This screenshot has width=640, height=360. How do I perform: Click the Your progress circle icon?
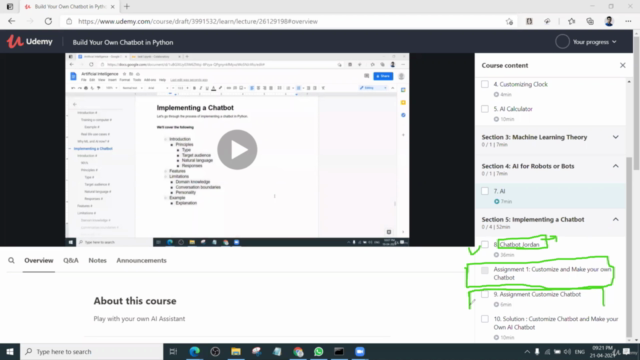coord(562,42)
